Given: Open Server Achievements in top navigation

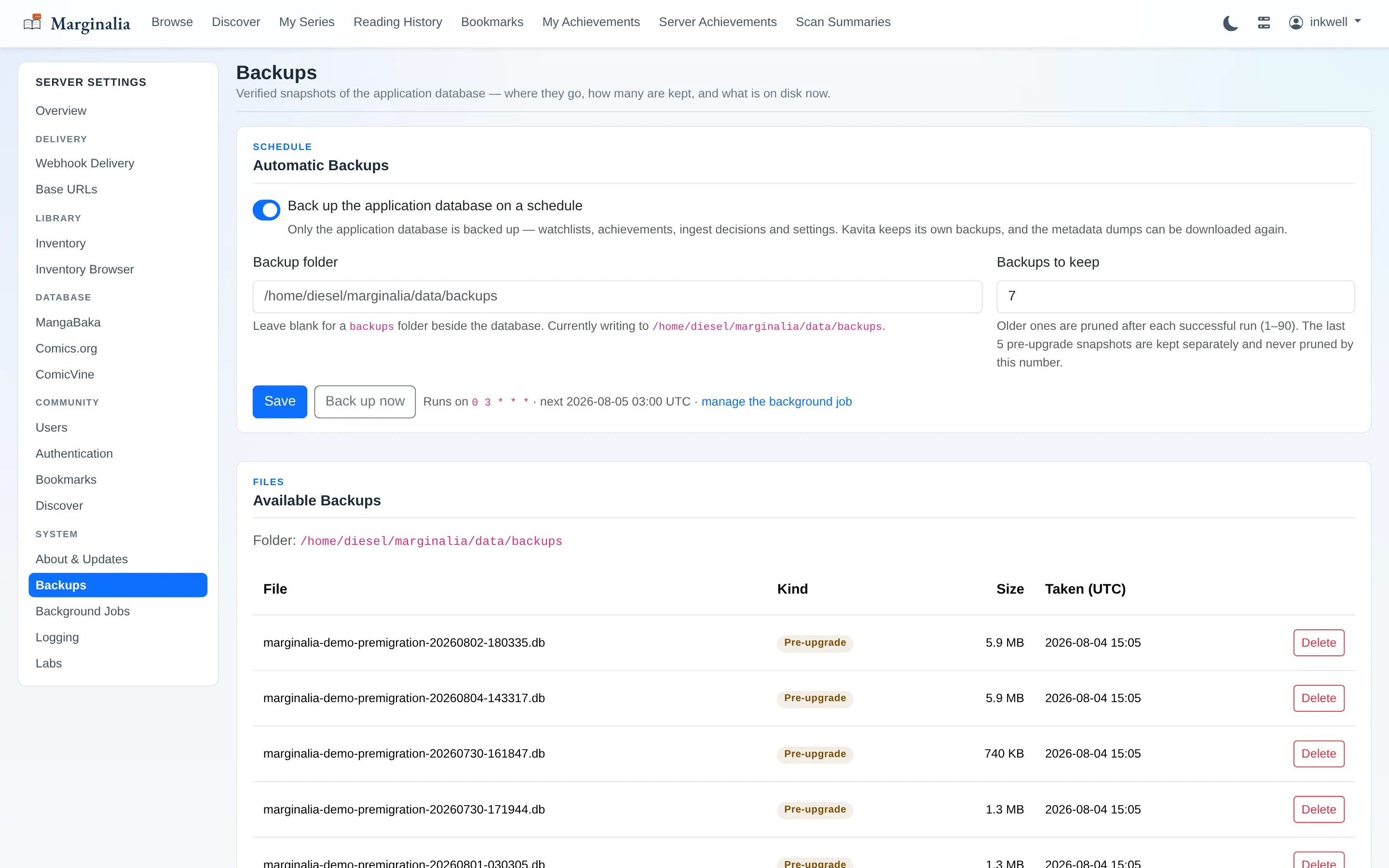Looking at the screenshot, I should click(718, 22).
